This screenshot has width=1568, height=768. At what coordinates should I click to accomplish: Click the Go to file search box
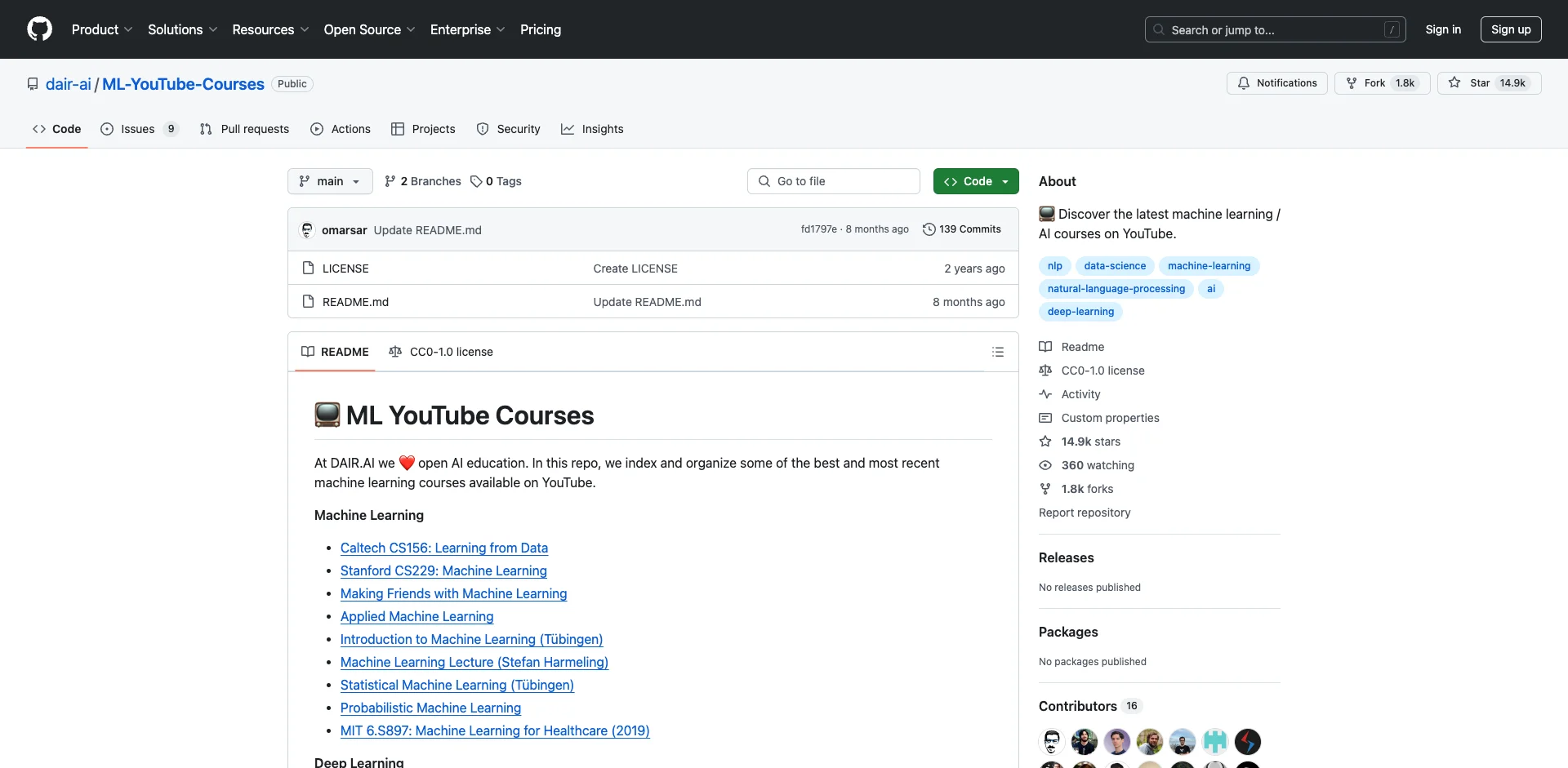pos(834,181)
